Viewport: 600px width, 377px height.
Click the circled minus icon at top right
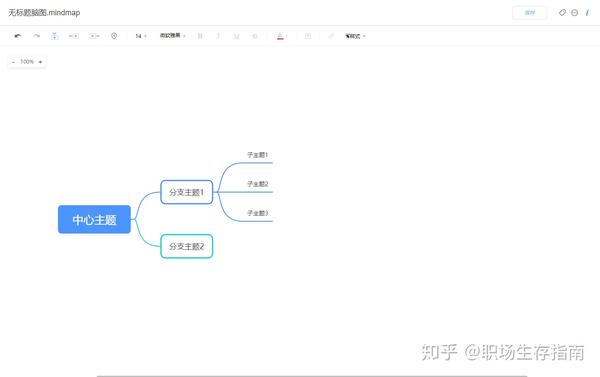point(574,13)
